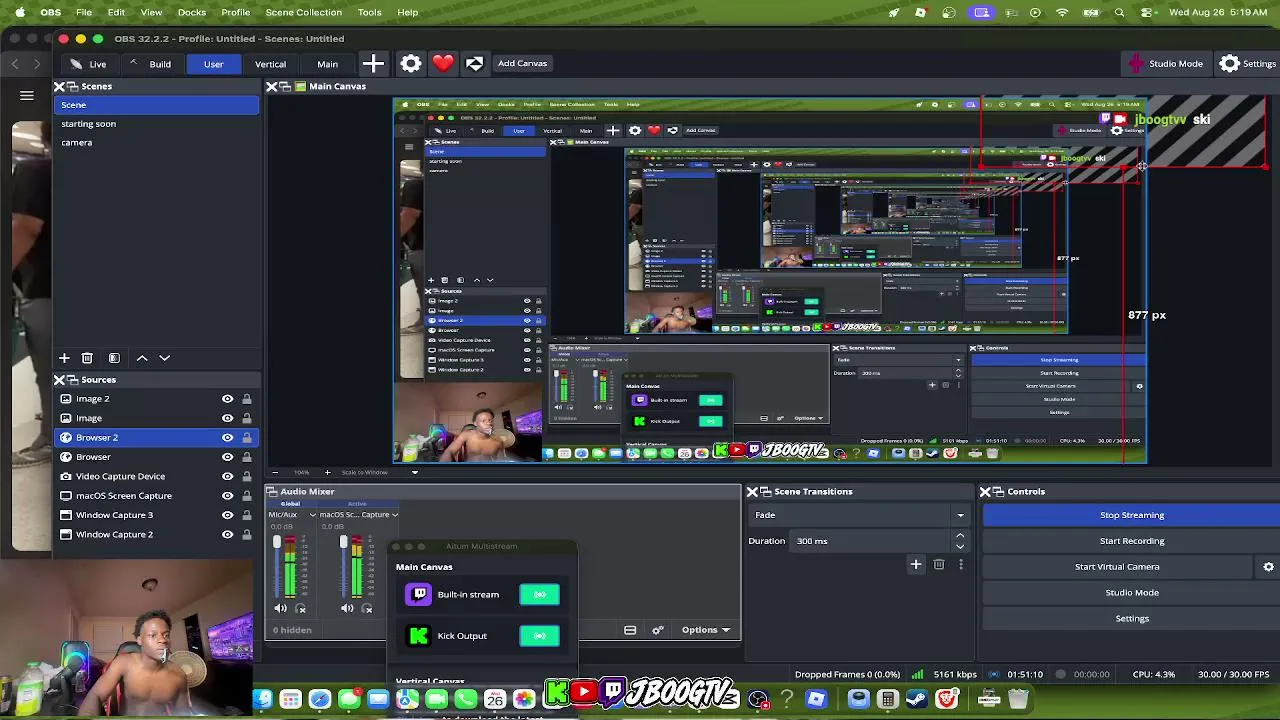Close the Main Canvas dock with its X
Screen dimensions: 1280x720
click(271, 86)
